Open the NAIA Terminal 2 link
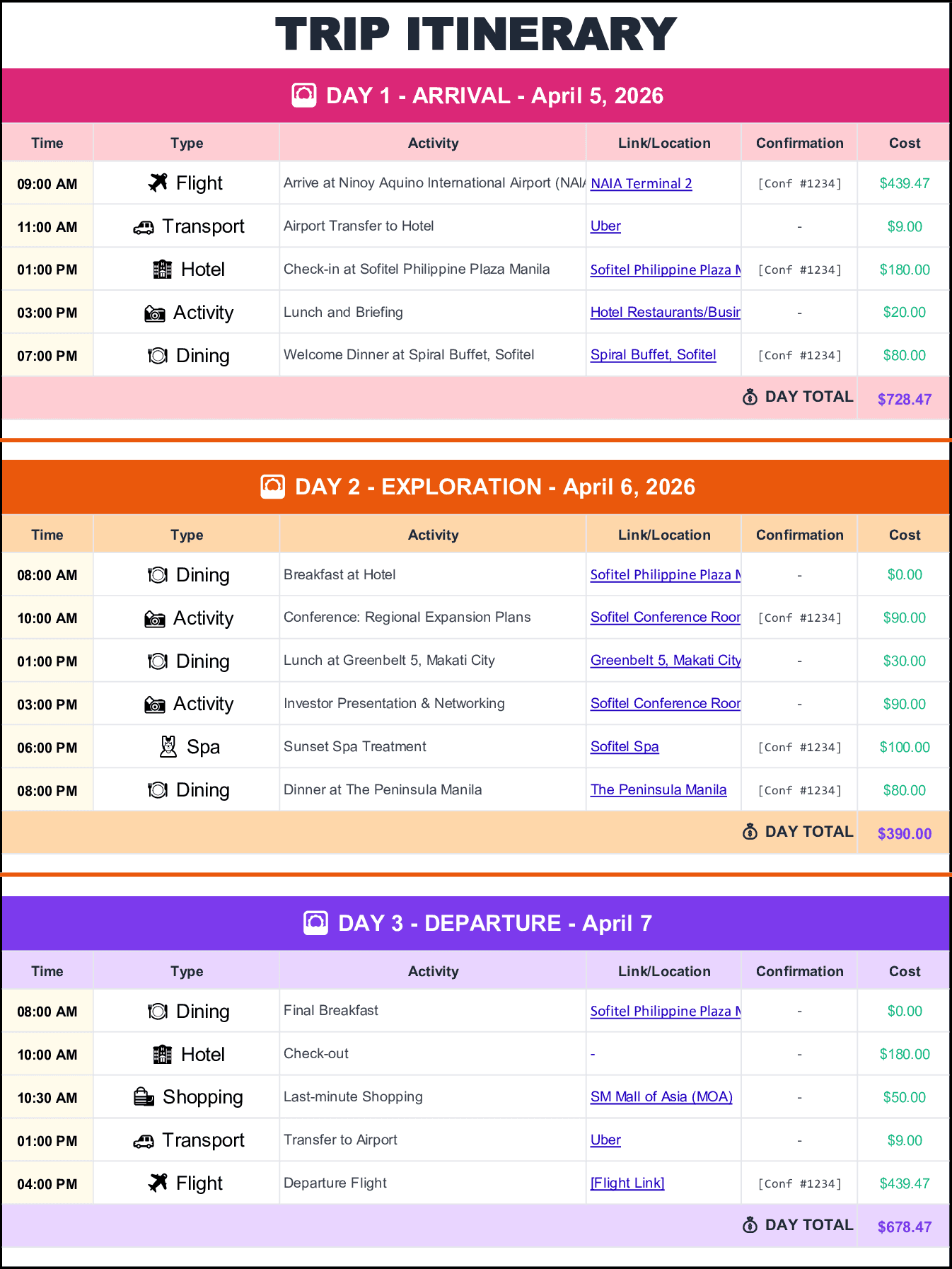 coord(642,183)
